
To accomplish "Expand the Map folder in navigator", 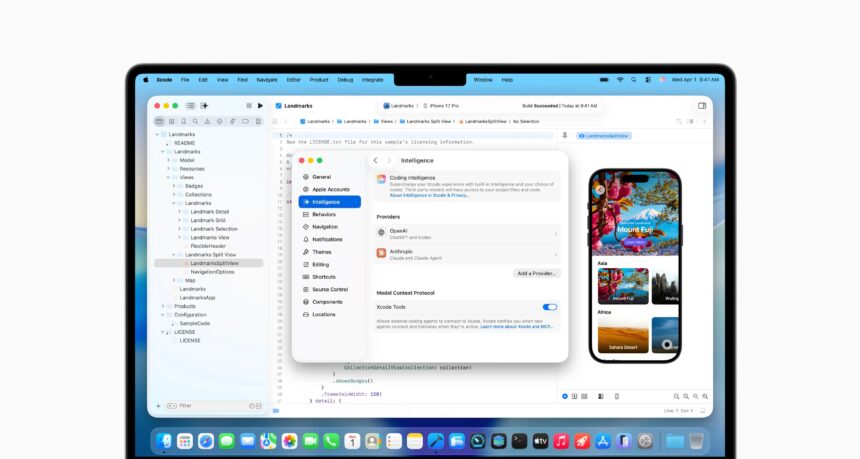I will [x=175, y=280].
